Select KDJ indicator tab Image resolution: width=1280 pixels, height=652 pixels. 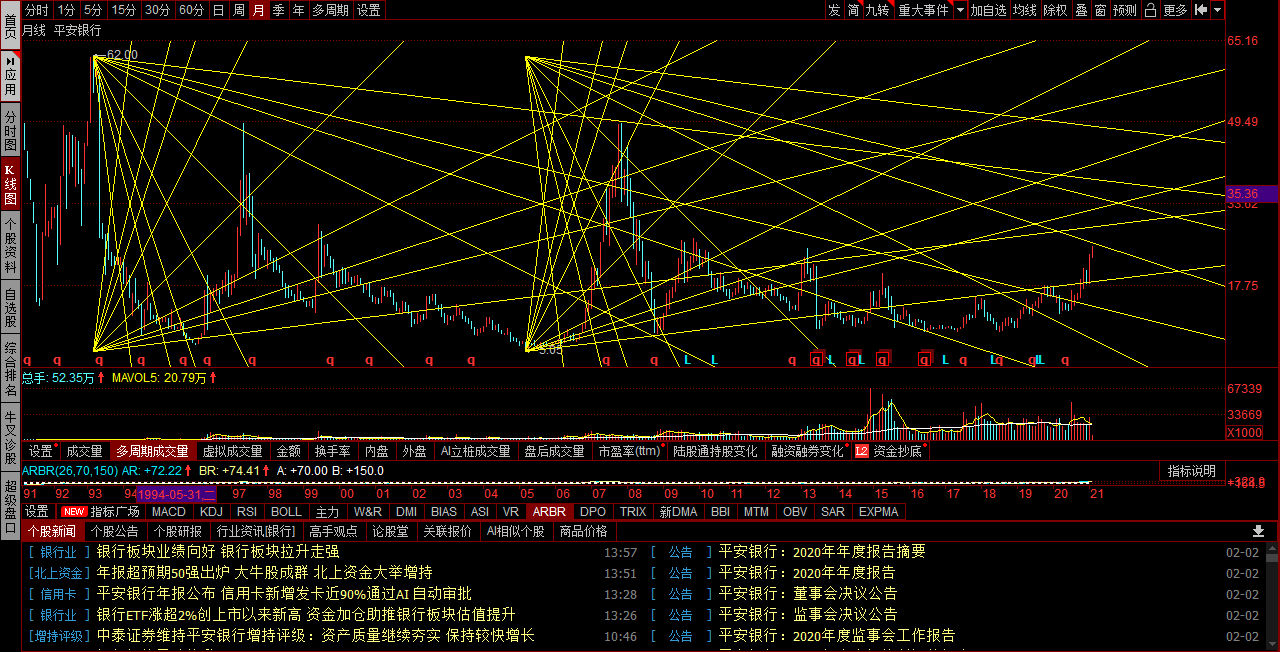211,511
